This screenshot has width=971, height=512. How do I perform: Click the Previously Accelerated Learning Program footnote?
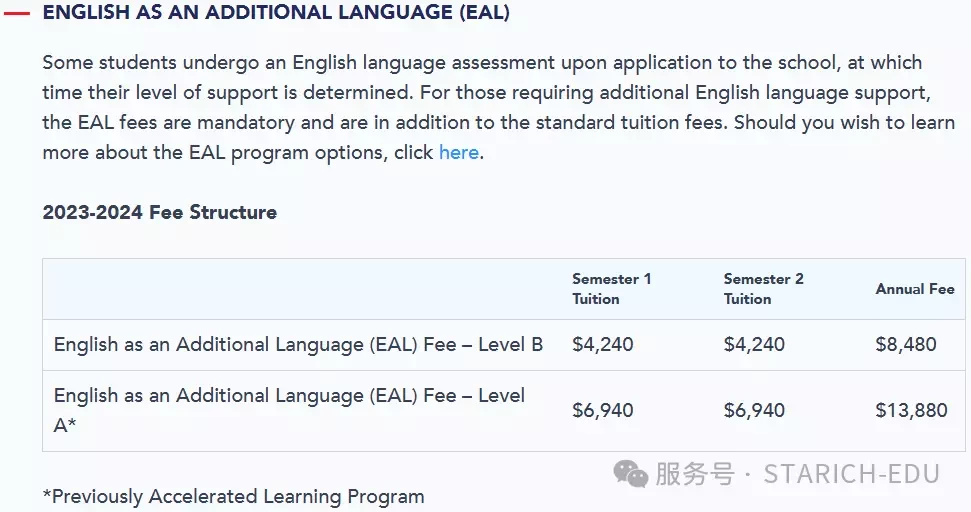click(233, 497)
